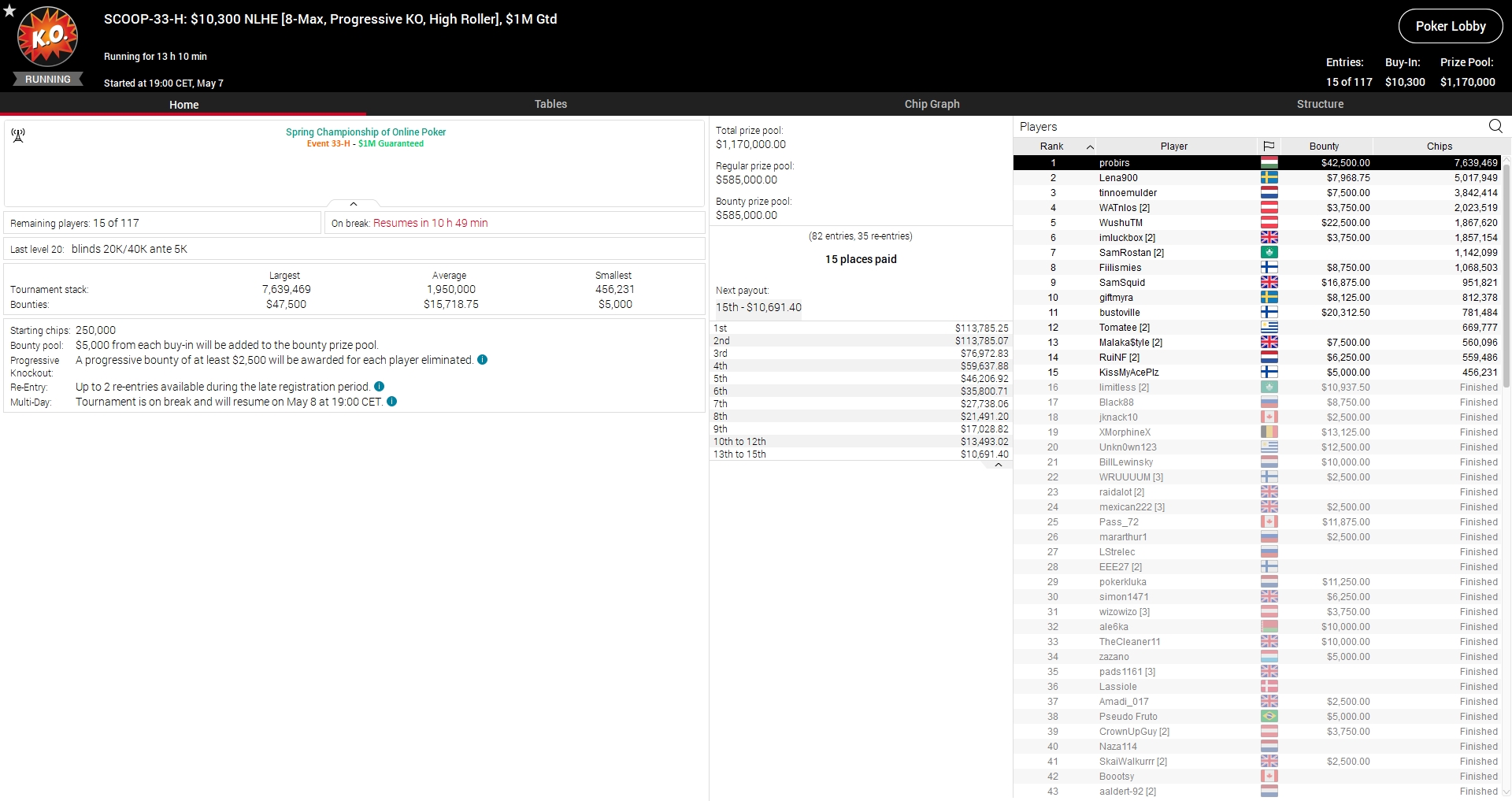1512x801 pixels.
Task: Click 10th to 12th payout row
Action: coord(861,442)
